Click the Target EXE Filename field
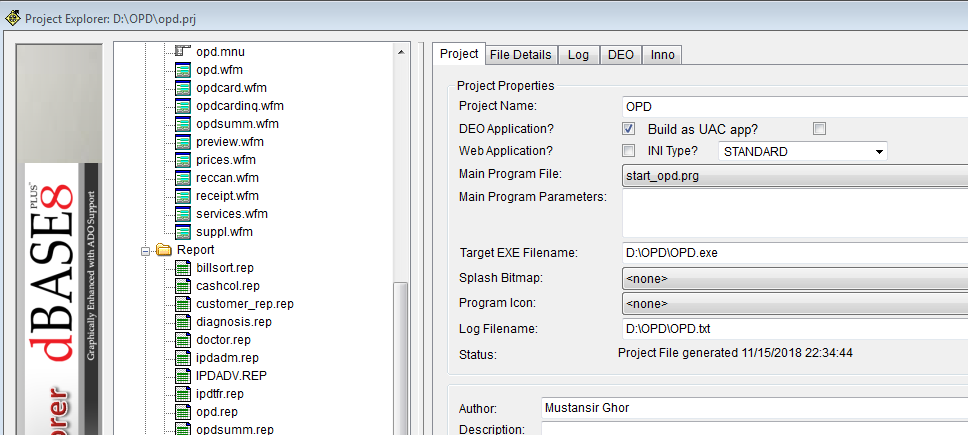 click(x=795, y=253)
